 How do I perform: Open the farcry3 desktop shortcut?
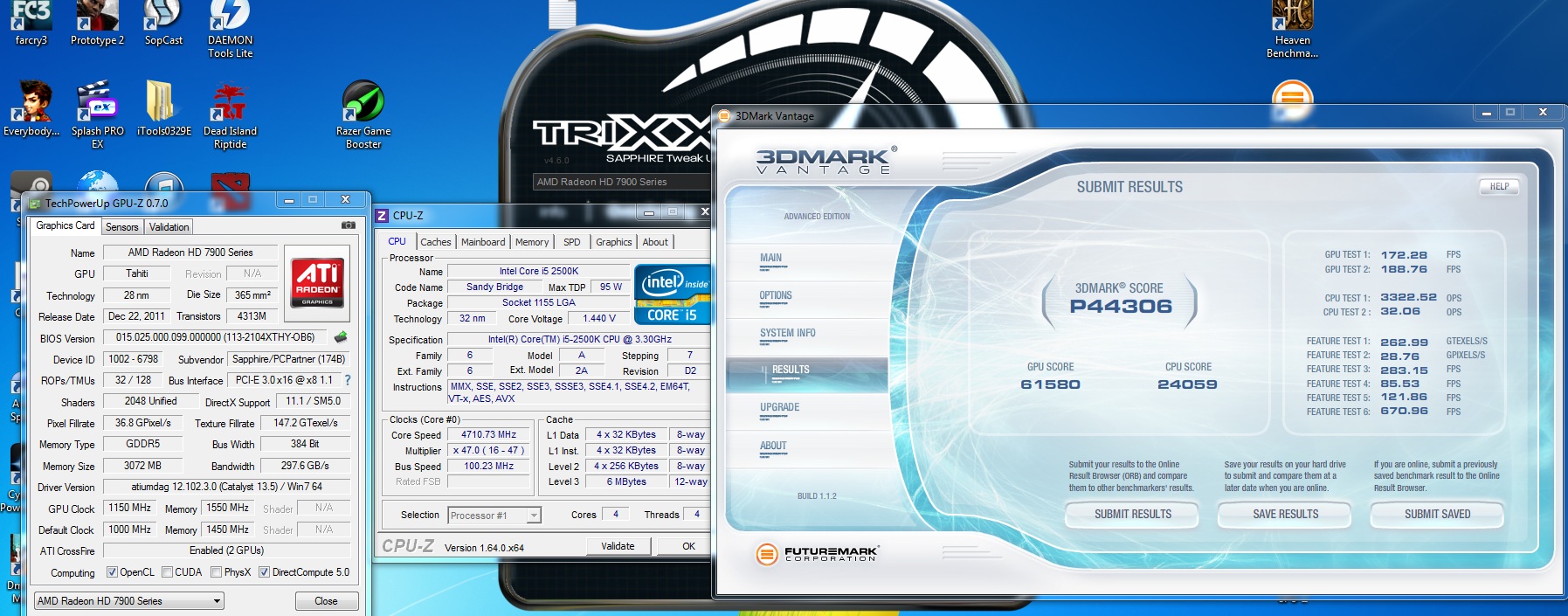[x=31, y=24]
